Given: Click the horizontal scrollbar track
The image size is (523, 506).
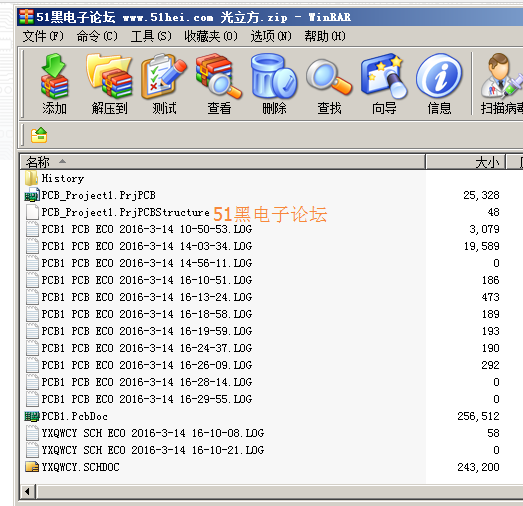Looking at the screenshot, I should pyautogui.click(x=280, y=492).
